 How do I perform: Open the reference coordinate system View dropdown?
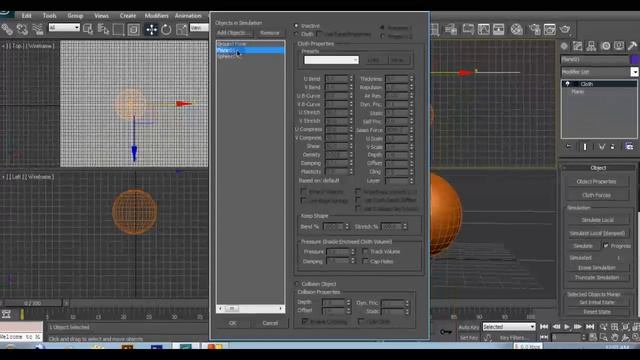click(x=199, y=28)
